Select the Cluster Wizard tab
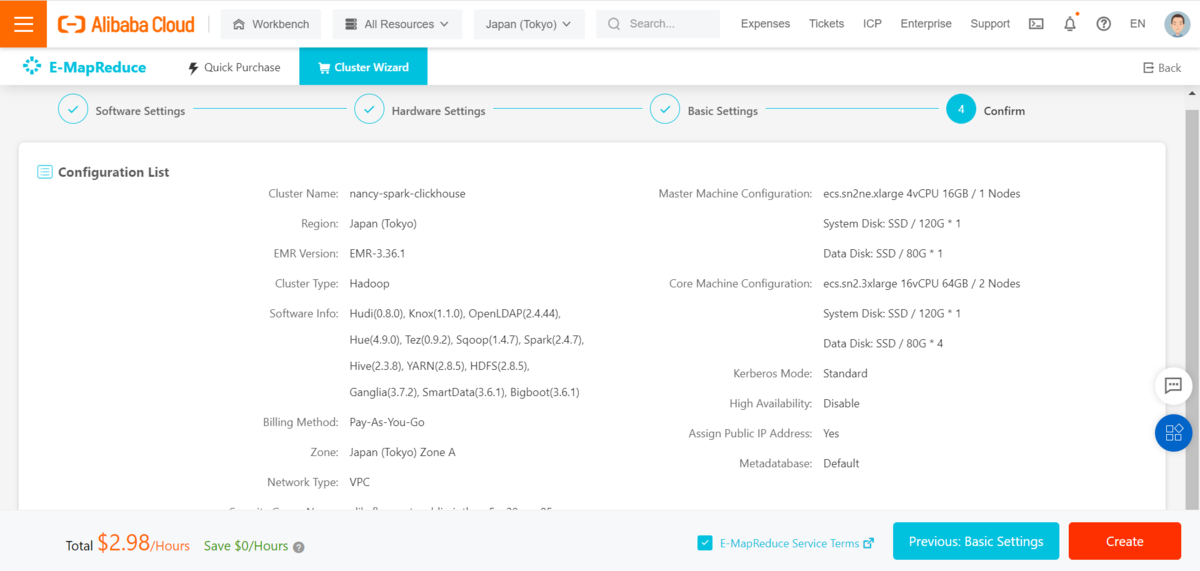The height and width of the screenshot is (571, 1200). pyautogui.click(x=363, y=67)
